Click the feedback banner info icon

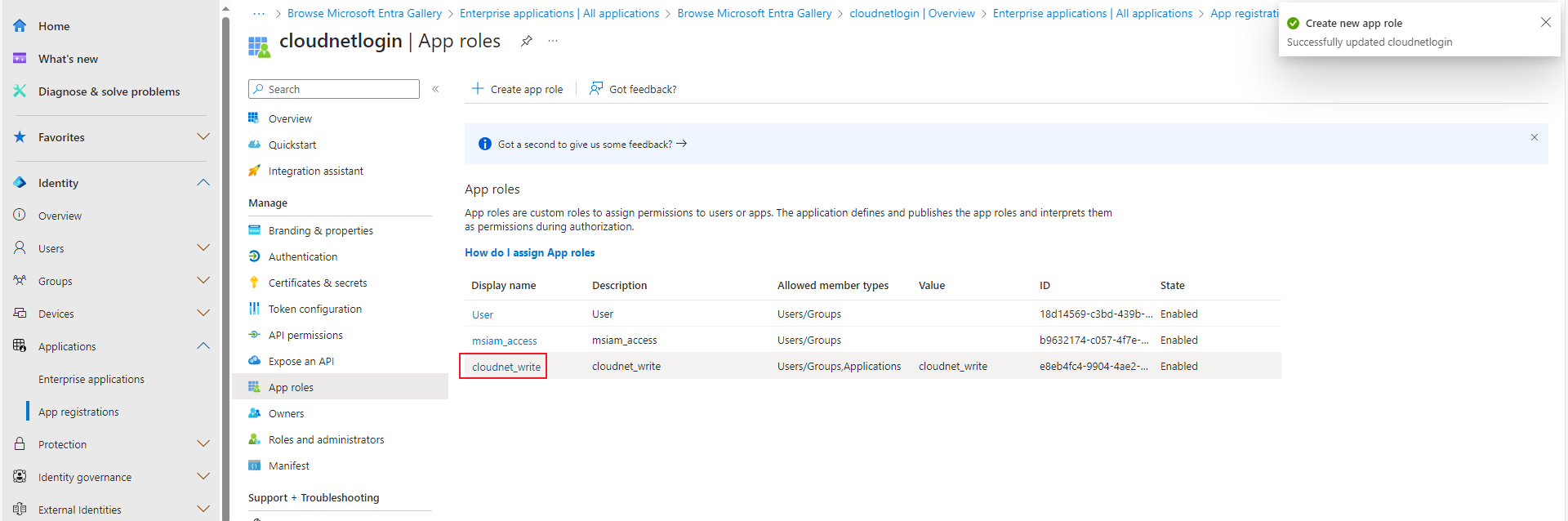(x=485, y=144)
